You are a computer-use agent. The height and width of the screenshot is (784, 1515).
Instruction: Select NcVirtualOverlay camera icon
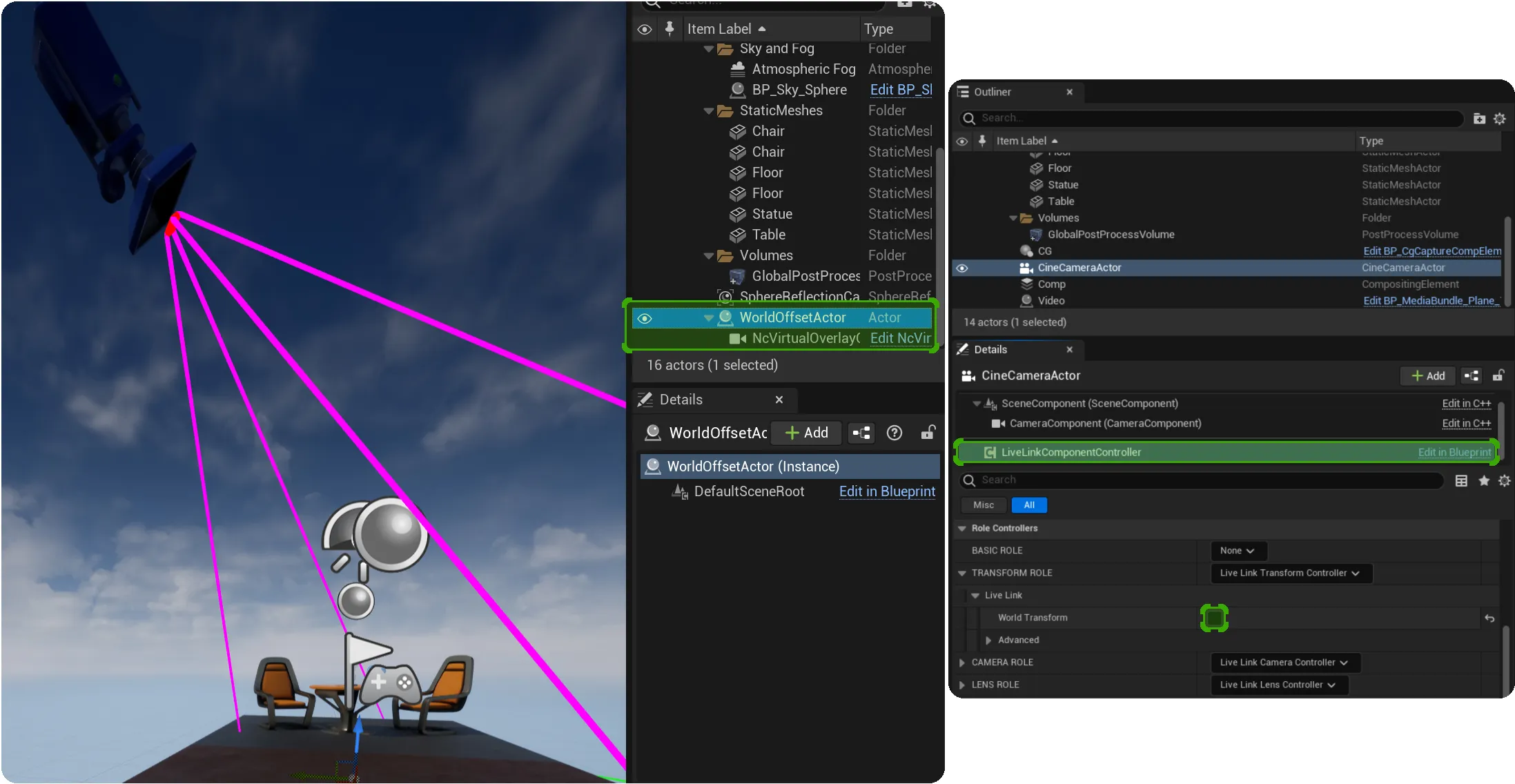738,338
